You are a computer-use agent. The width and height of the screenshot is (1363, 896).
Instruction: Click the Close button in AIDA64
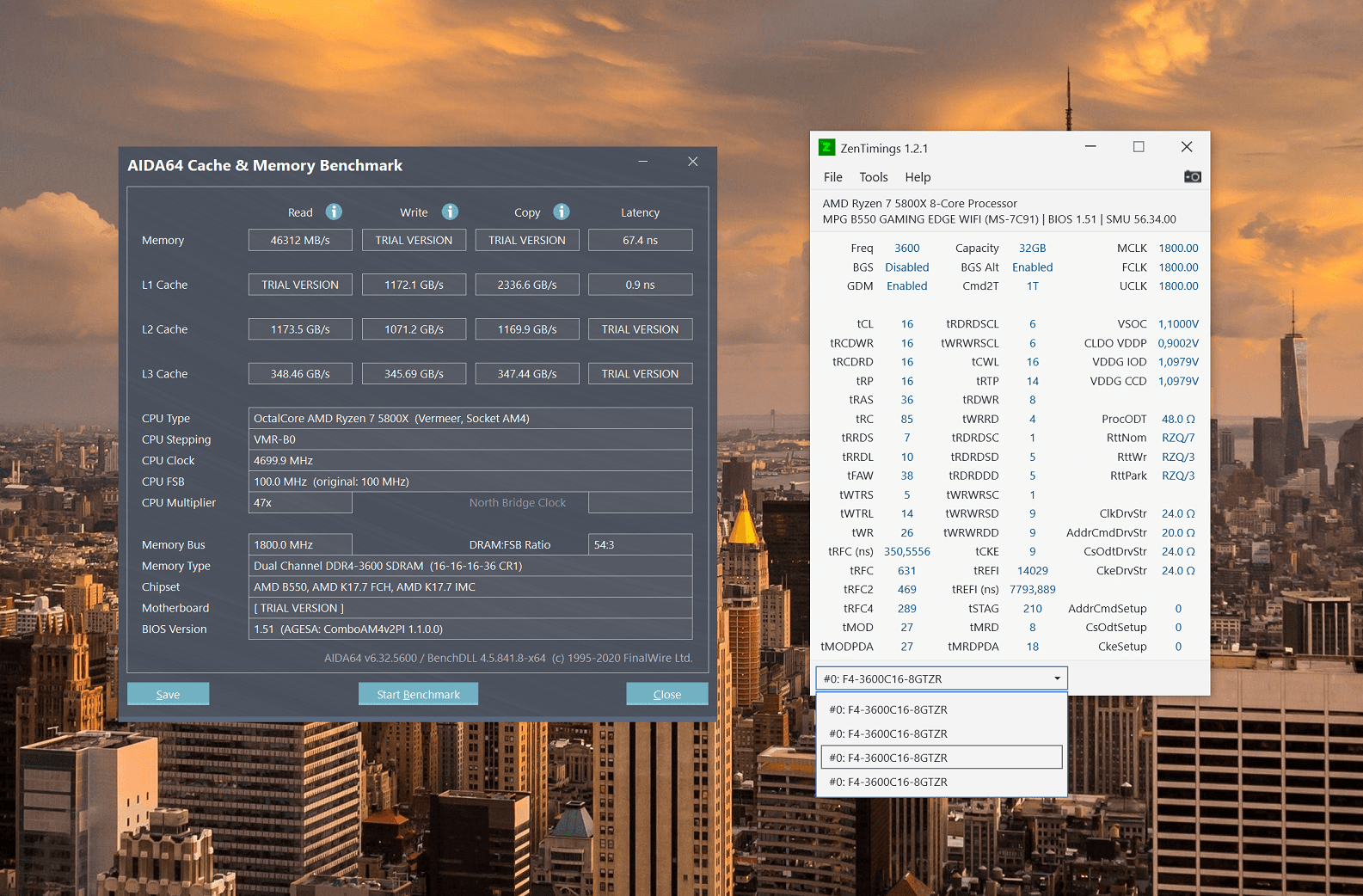click(x=667, y=694)
